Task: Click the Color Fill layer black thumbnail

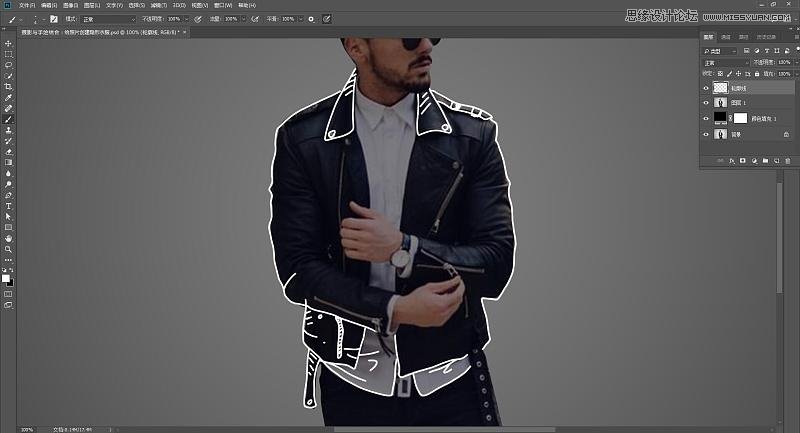Action: tap(720, 118)
